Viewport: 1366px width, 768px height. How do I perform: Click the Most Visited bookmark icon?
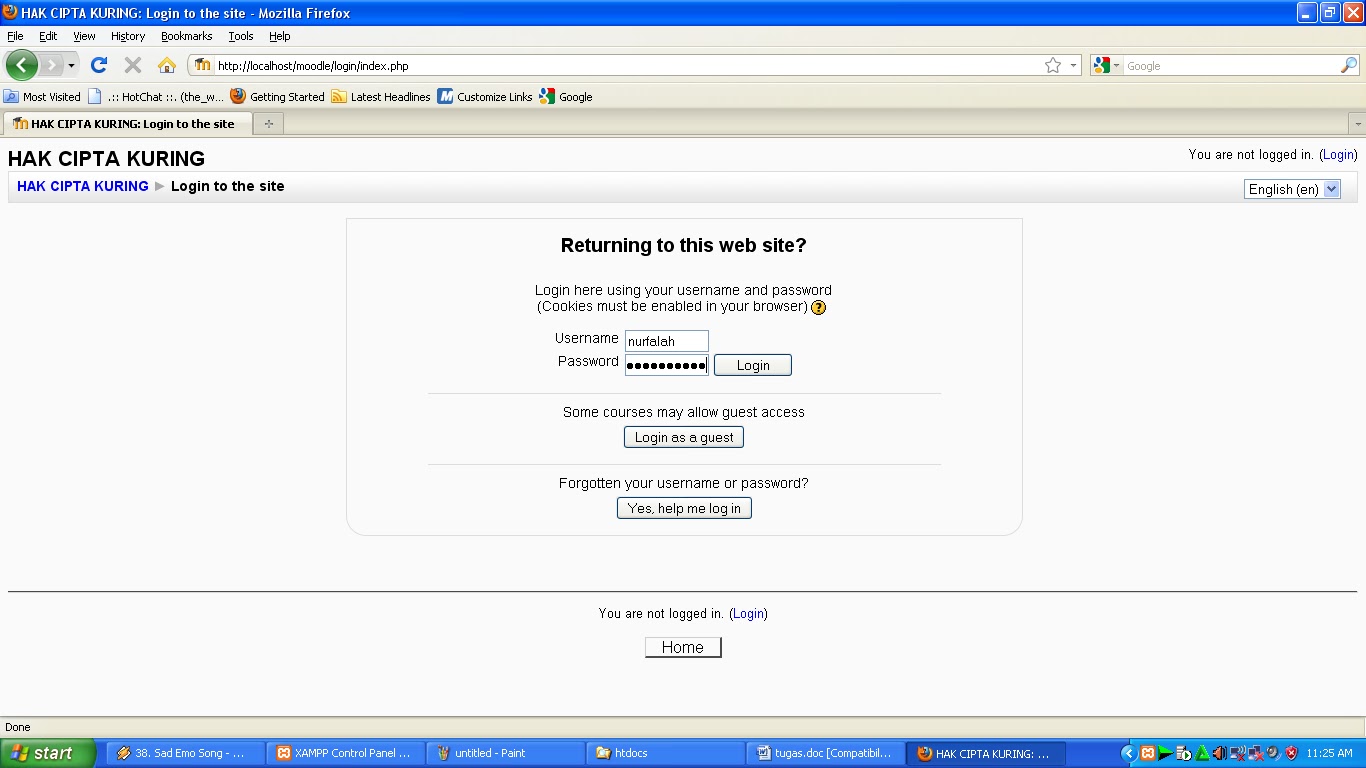[10, 96]
